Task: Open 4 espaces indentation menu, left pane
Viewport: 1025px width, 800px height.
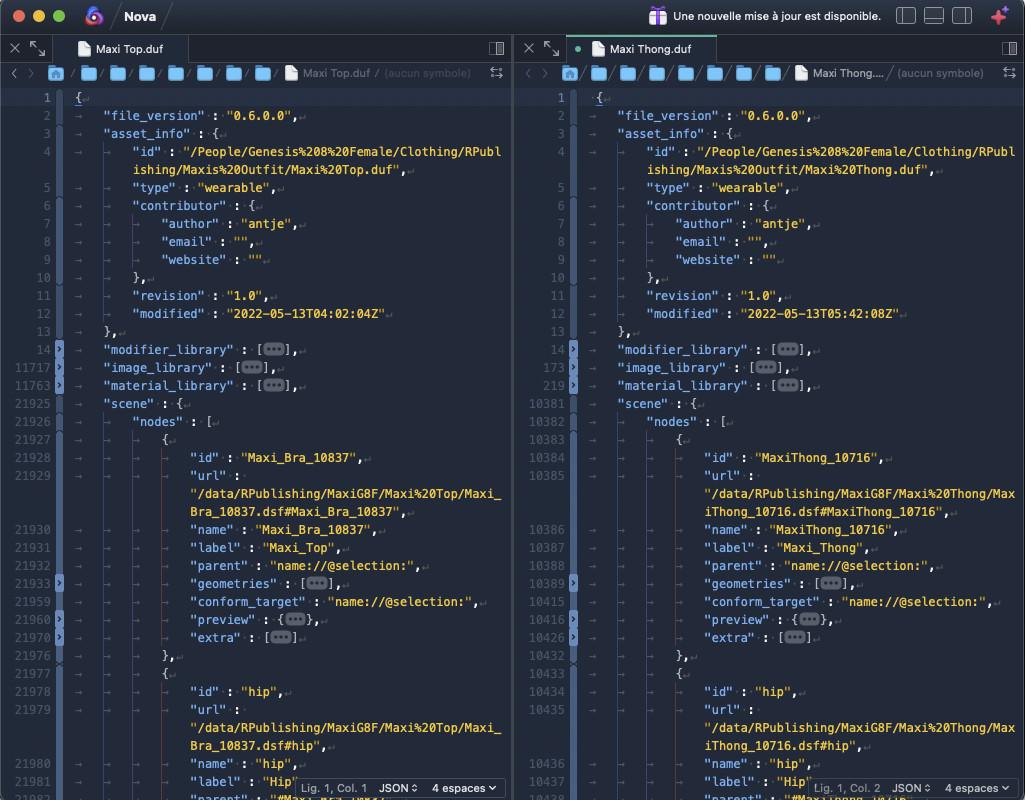Action: pos(463,788)
